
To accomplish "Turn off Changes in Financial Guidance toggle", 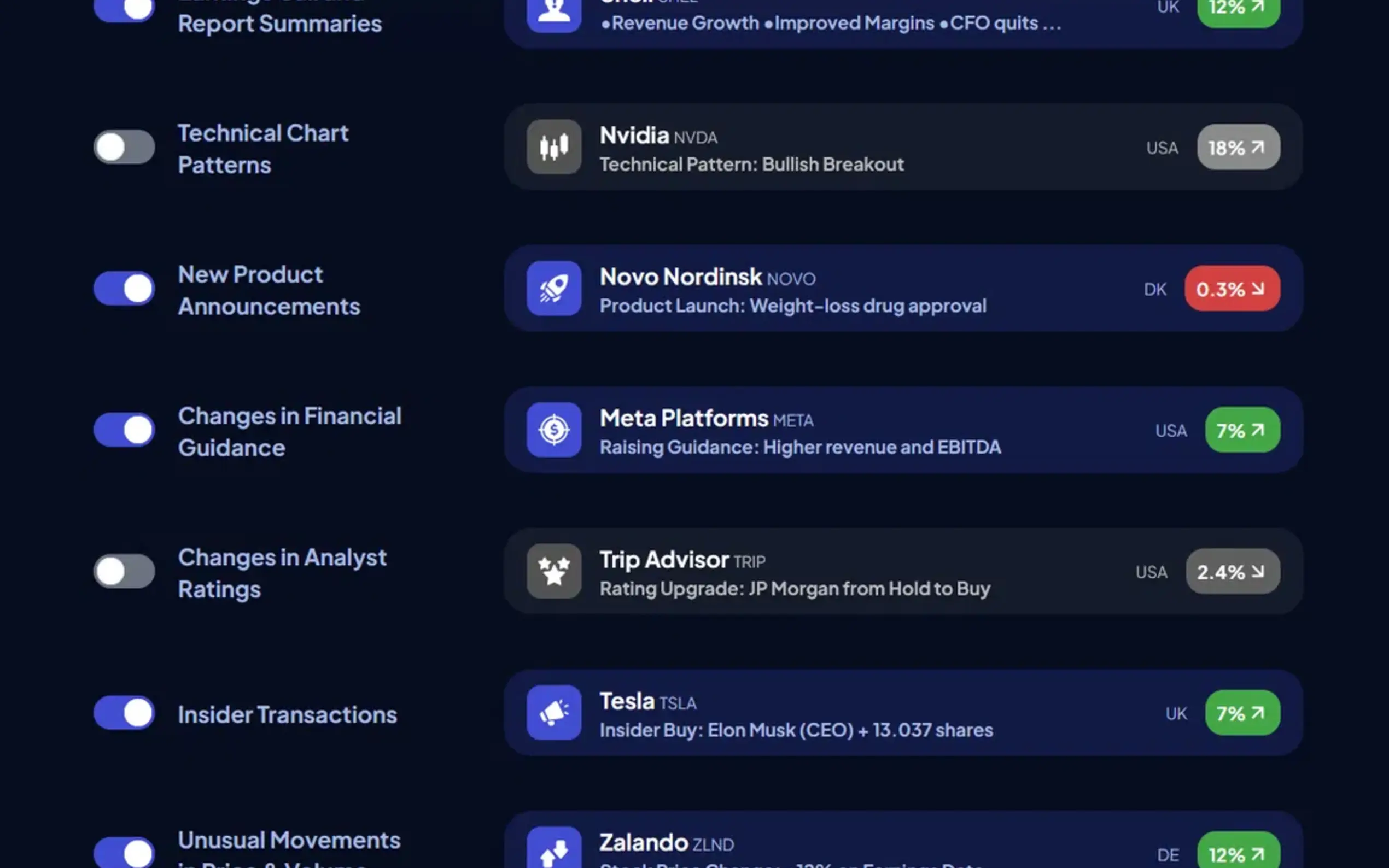I will pyautogui.click(x=124, y=430).
